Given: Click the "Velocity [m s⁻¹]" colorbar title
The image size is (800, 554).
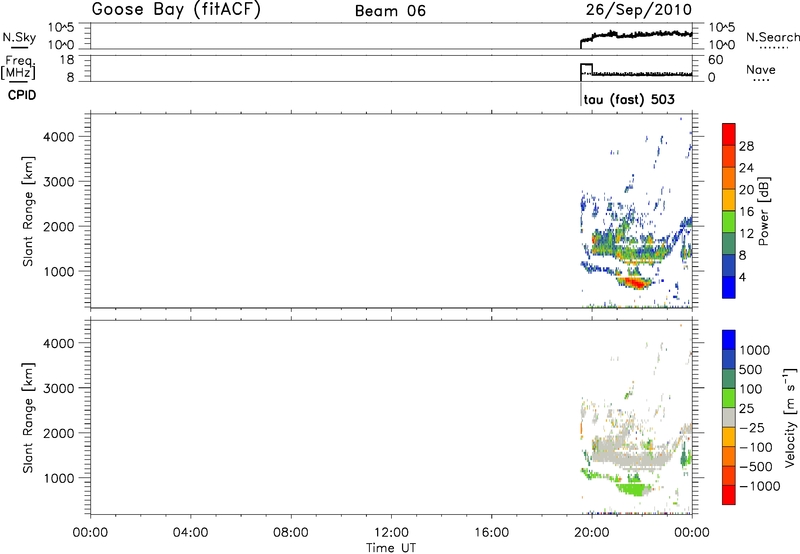Looking at the screenshot, I should click(790, 417).
